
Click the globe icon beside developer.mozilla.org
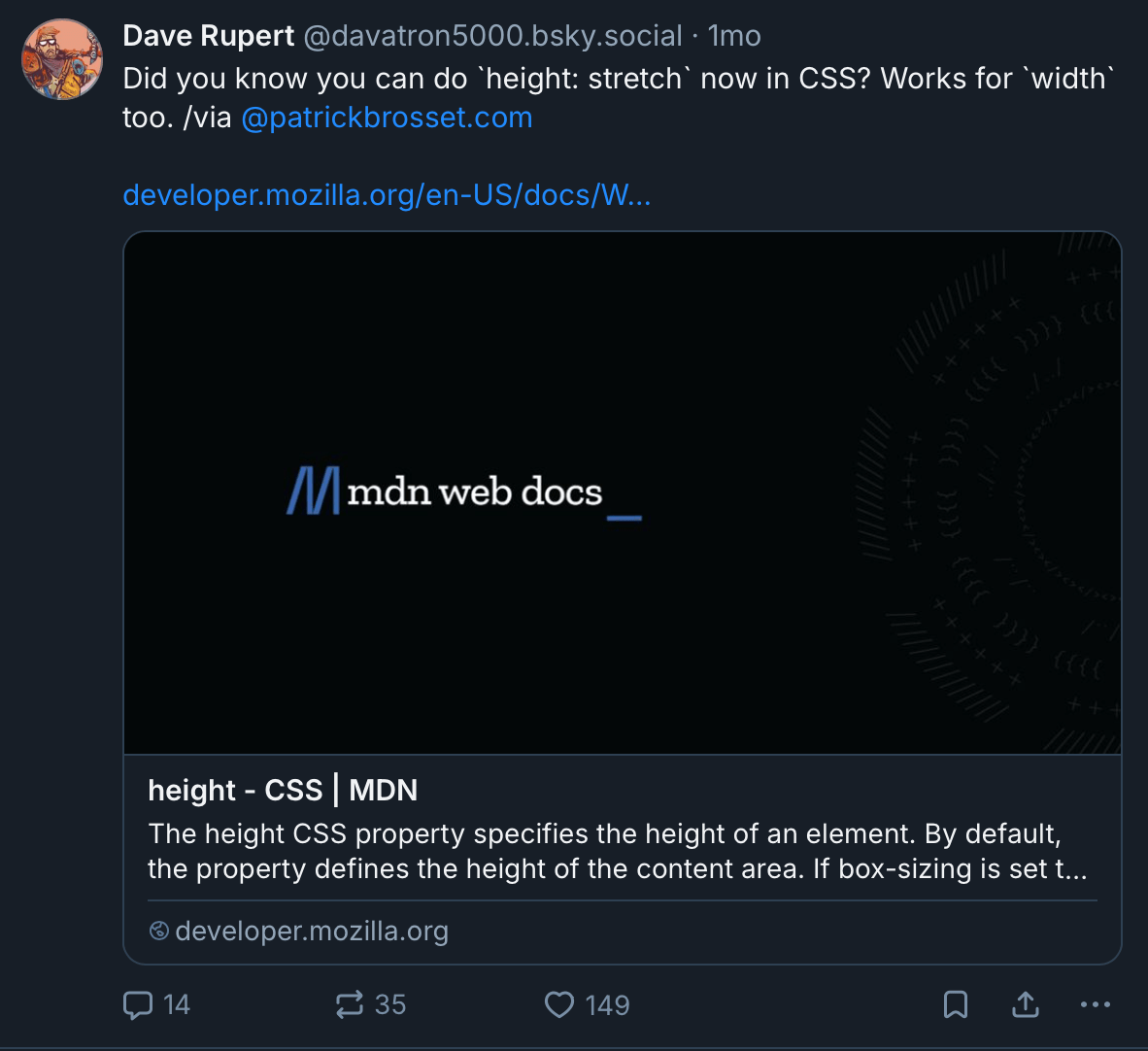click(x=159, y=931)
